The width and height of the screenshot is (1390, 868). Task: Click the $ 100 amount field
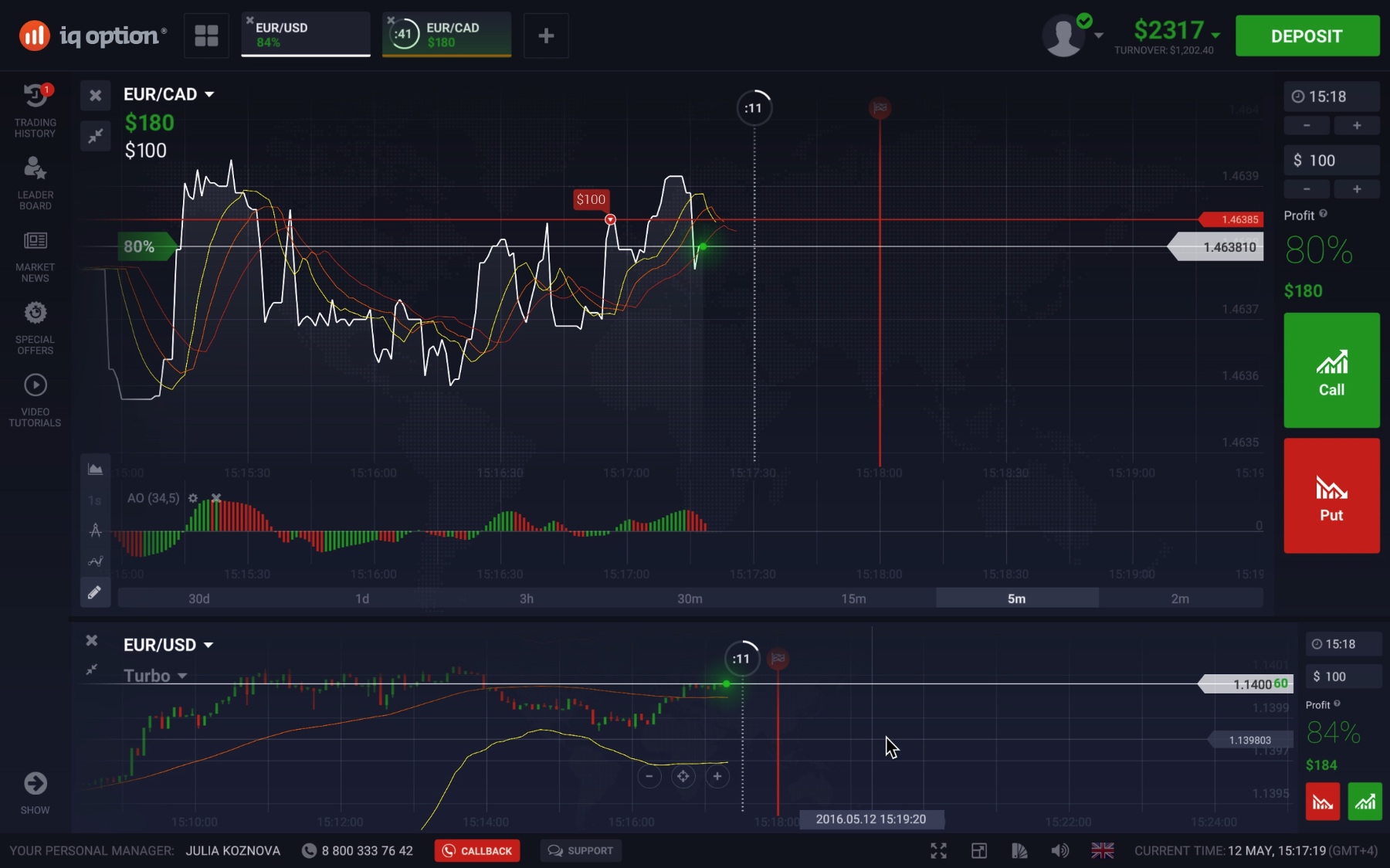(x=1331, y=161)
